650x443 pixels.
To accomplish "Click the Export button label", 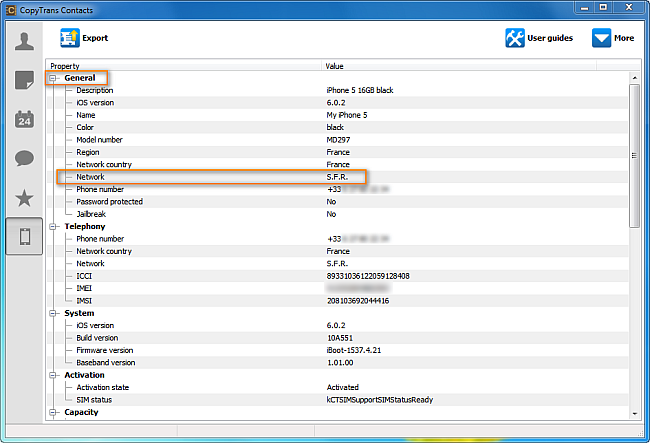I will click(95, 38).
